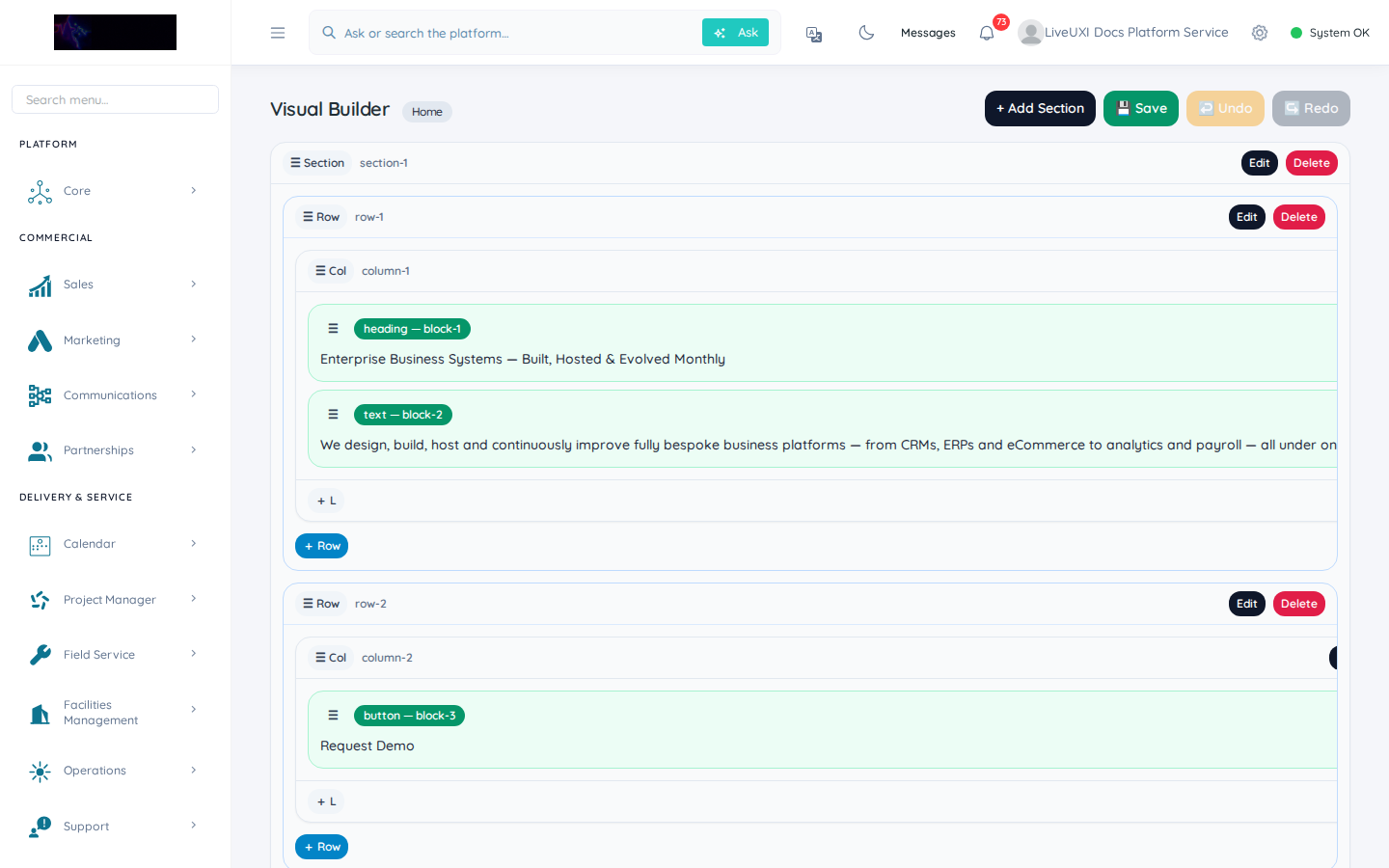
Task: Click the Core network icon
Action: [x=40, y=192]
